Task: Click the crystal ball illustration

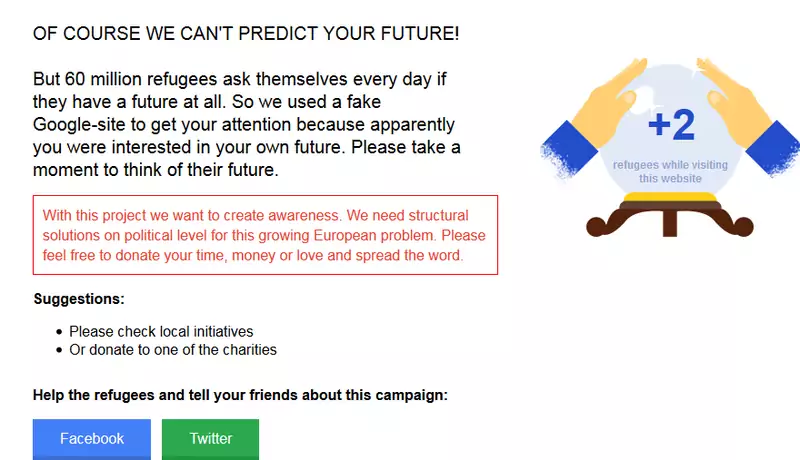Action: tap(670, 134)
